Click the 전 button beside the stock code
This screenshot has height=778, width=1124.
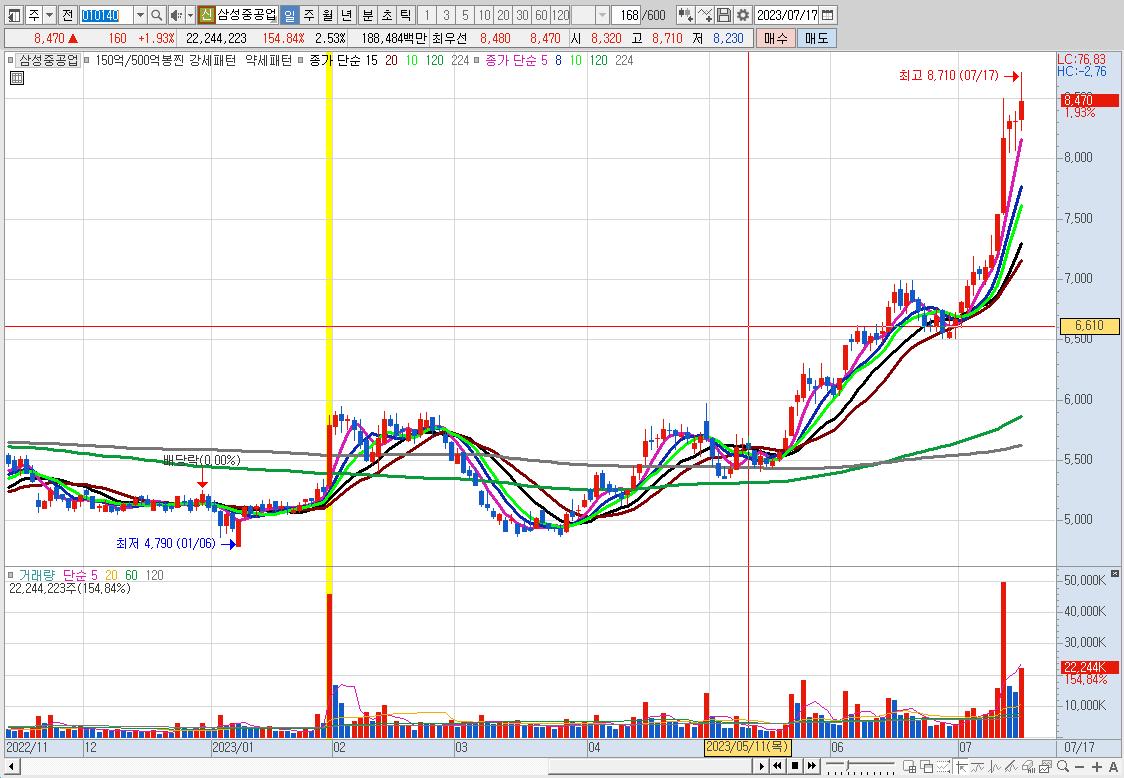tap(67, 14)
